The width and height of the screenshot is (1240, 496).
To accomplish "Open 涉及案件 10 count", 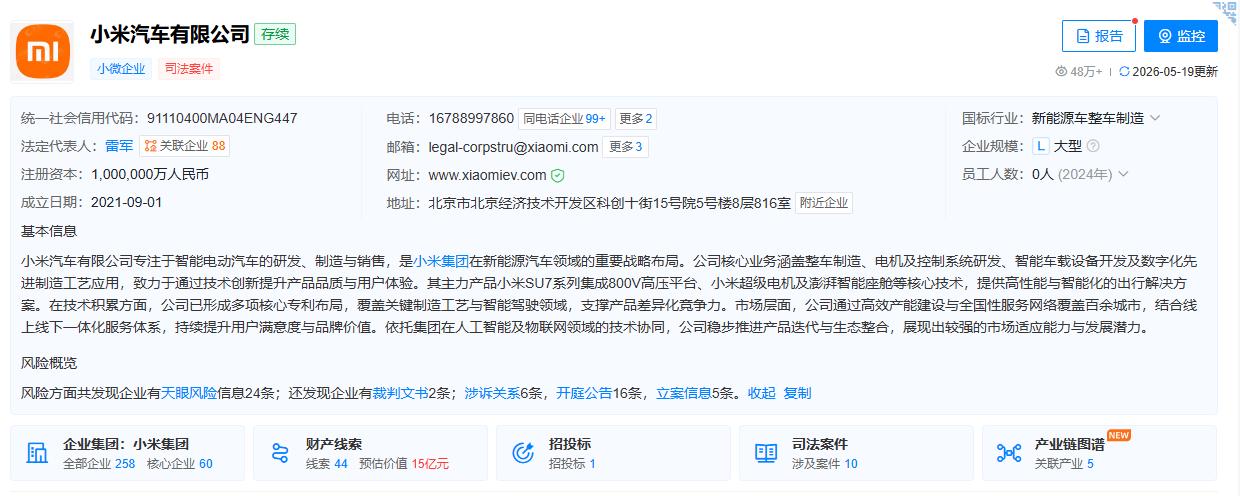I will (x=825, y=464).
